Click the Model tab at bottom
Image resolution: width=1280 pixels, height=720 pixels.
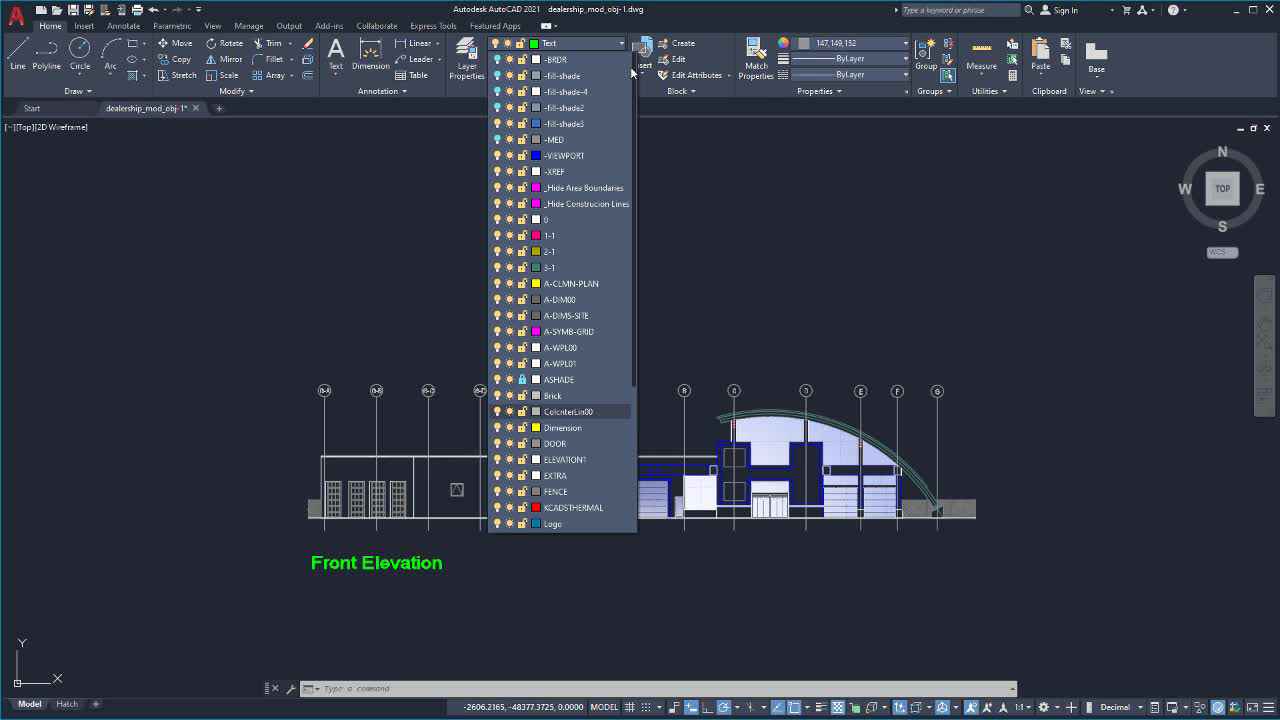click(29, 703)
